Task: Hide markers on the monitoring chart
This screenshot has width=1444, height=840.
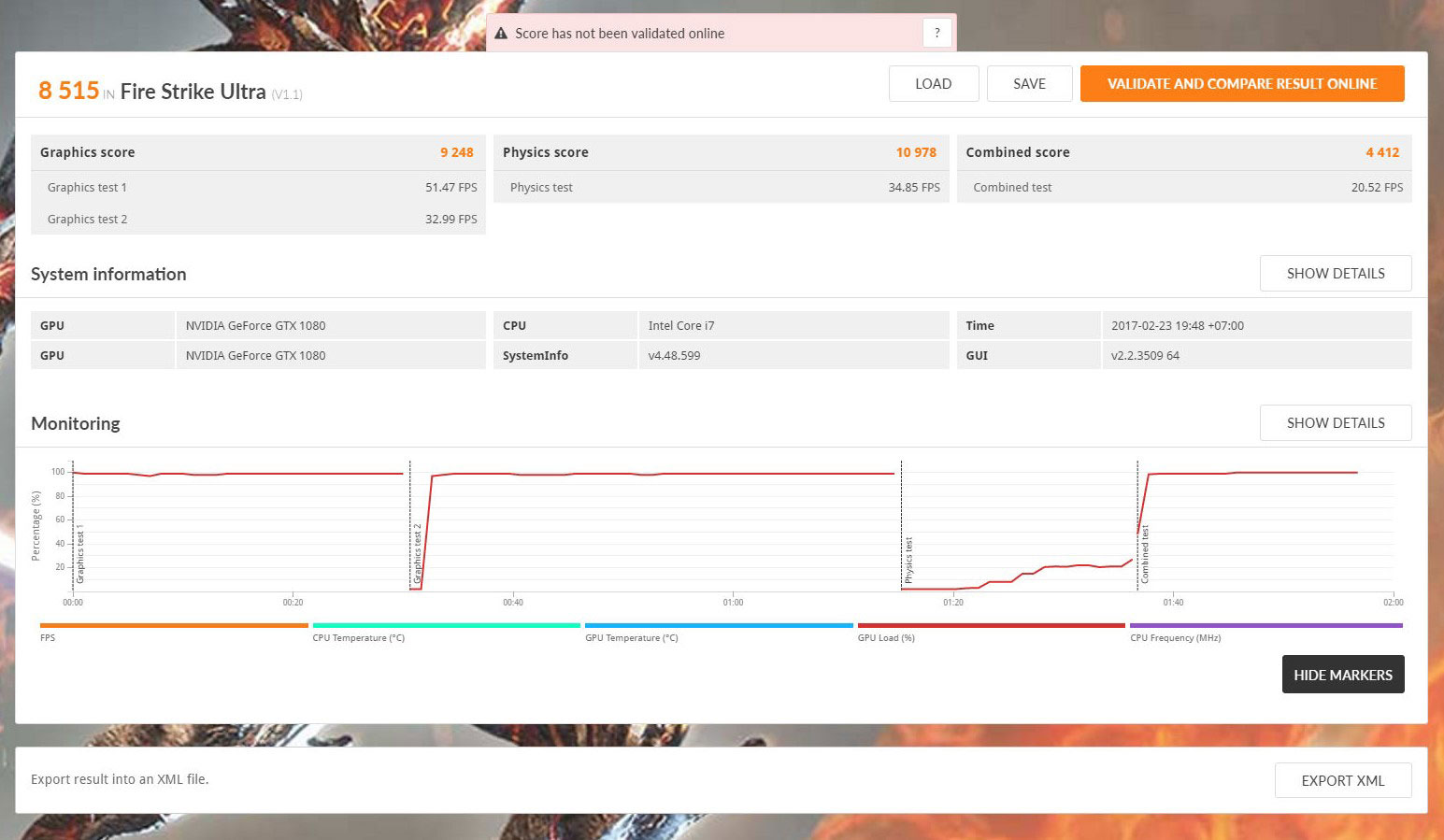Action: (1342, 675)
